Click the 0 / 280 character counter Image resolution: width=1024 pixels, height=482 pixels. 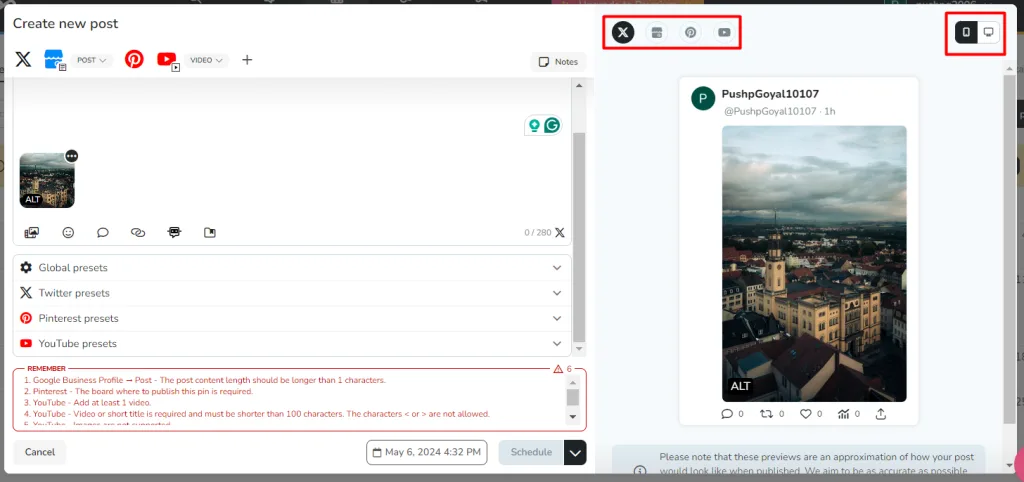pyautogui.click(x=537, y=233)
